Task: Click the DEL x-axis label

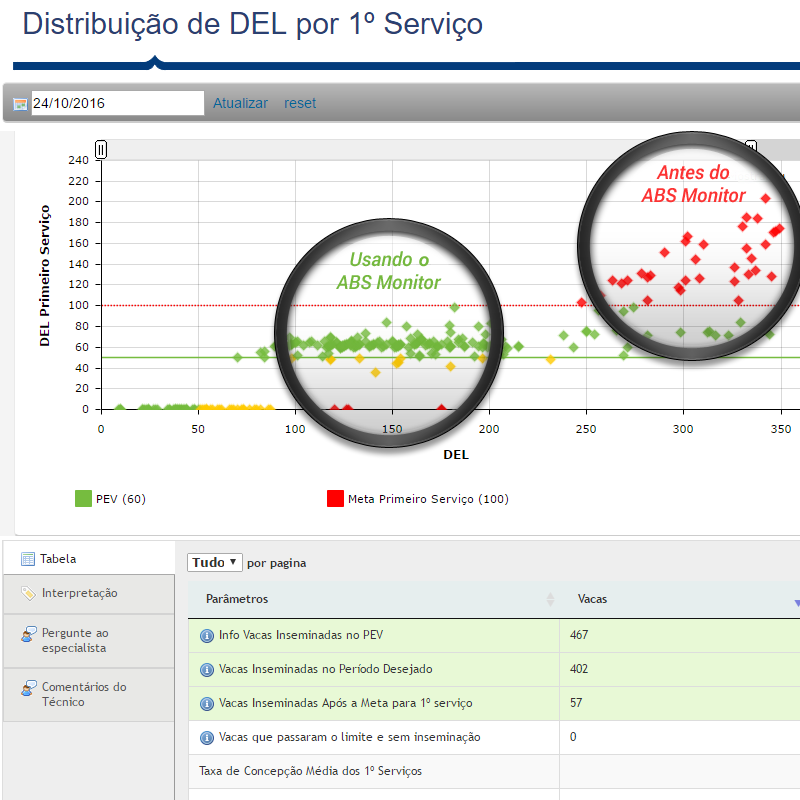Action: (x=456, y=455)
